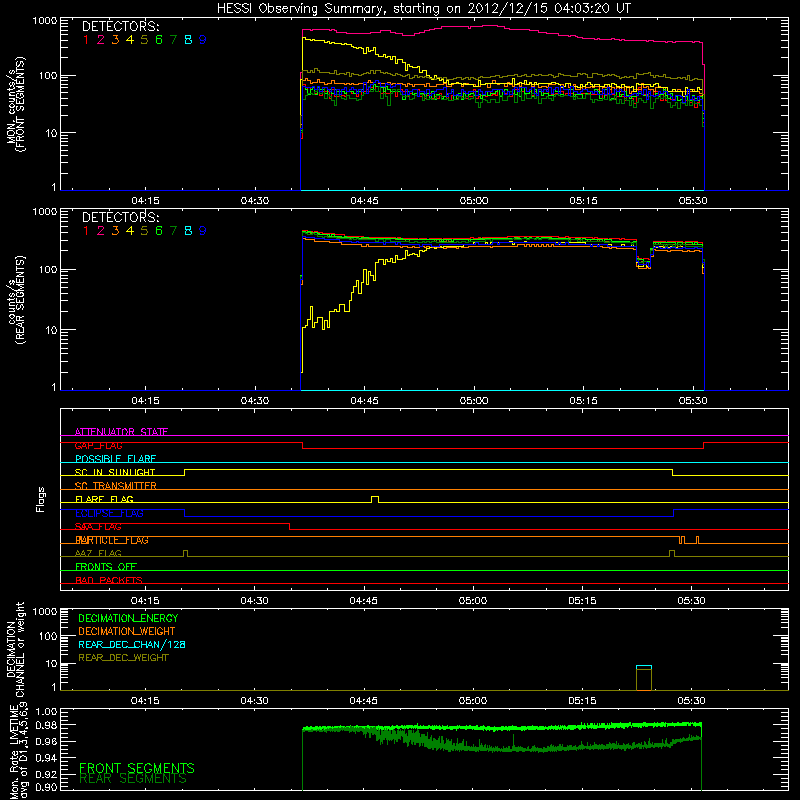Click the Flags axis title
This screenshot has height=800, width=800.
point(41,499)
